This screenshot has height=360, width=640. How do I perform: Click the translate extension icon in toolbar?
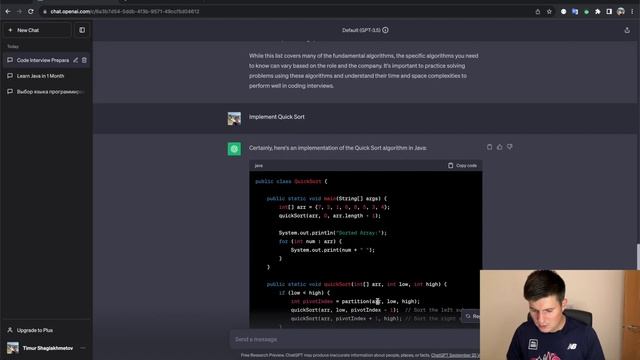(x=575, y=12)
